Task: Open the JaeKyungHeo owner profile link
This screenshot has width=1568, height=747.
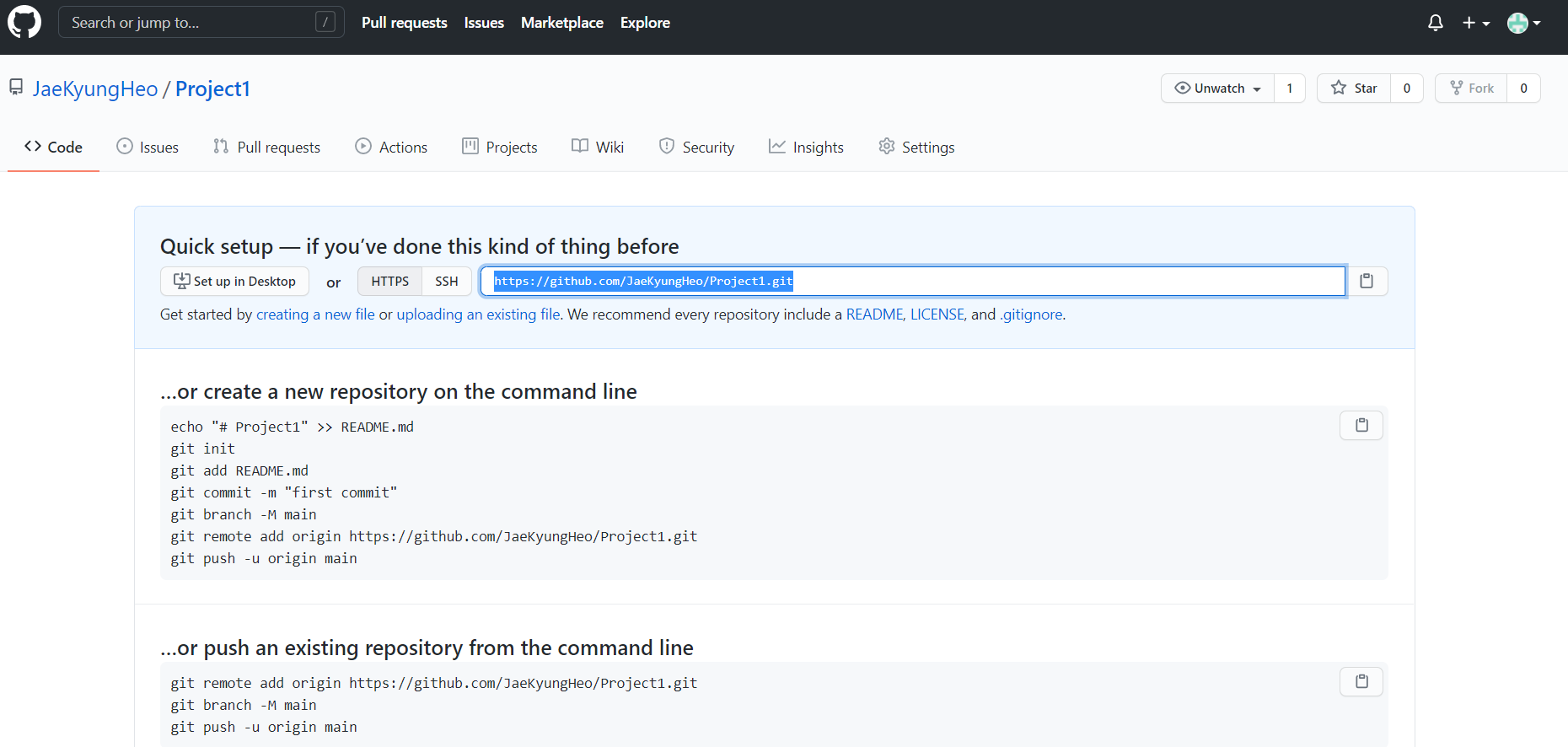Action: coord(95,89)
